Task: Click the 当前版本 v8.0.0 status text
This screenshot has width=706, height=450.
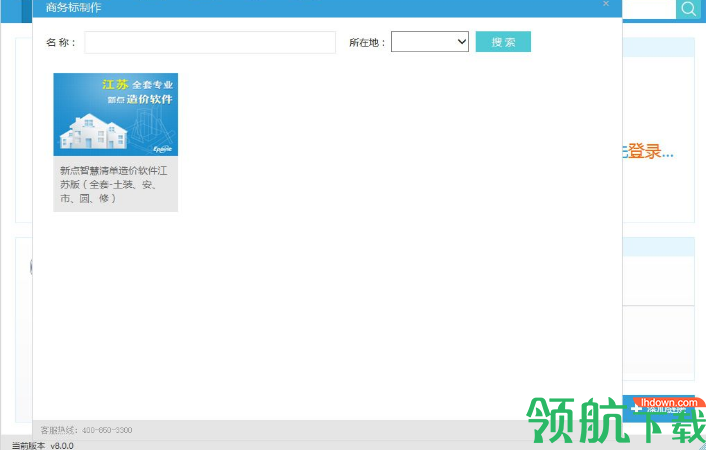Action: point(42,445)
